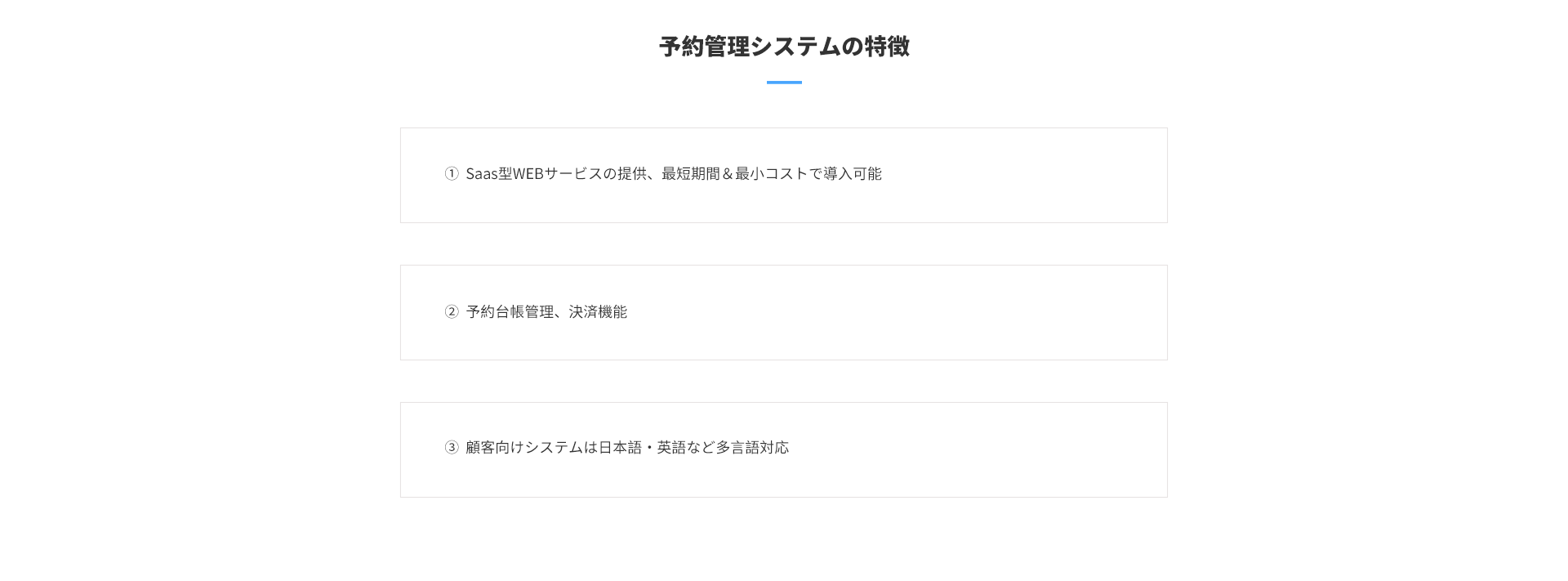Click the 顧客向けシステムは text
1568x581 pixels.
click(532, 447)
